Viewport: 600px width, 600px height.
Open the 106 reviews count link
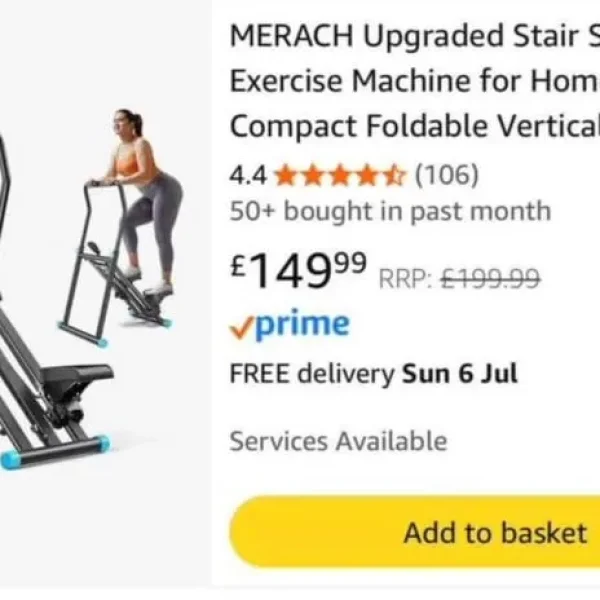coord(447,175)
